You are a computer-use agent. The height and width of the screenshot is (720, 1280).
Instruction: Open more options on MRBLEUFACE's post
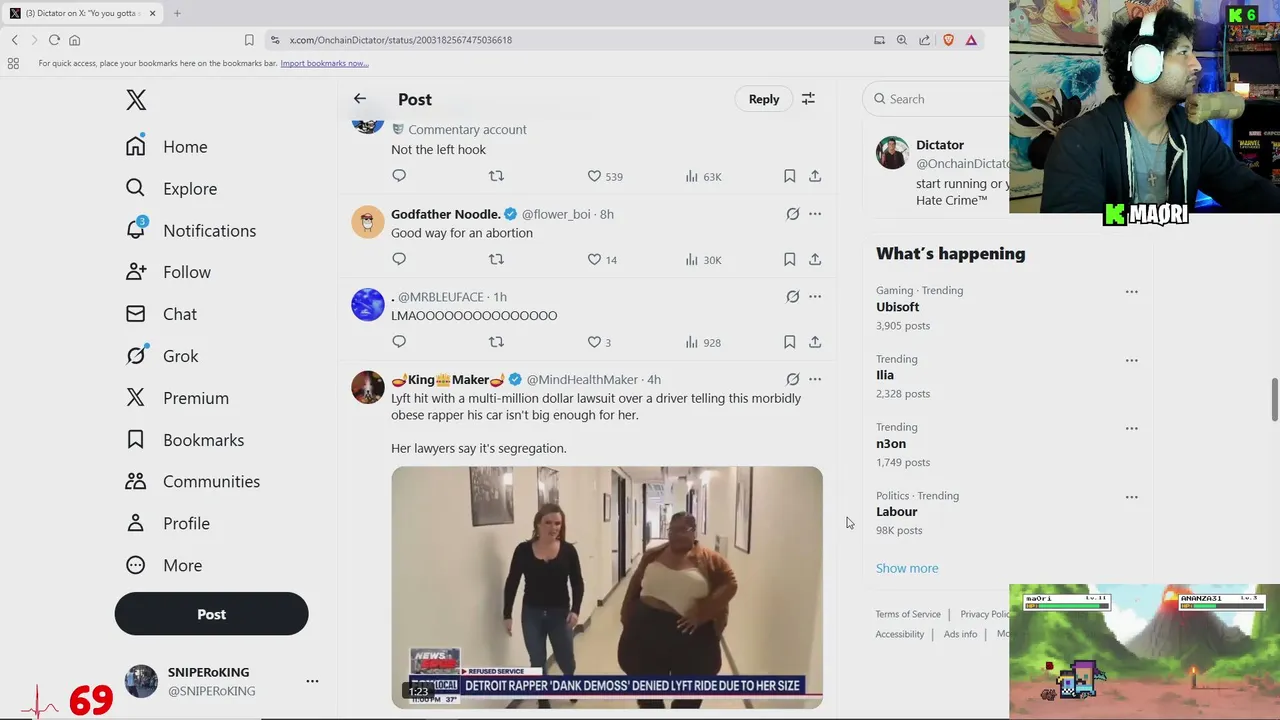click(815, 297)
